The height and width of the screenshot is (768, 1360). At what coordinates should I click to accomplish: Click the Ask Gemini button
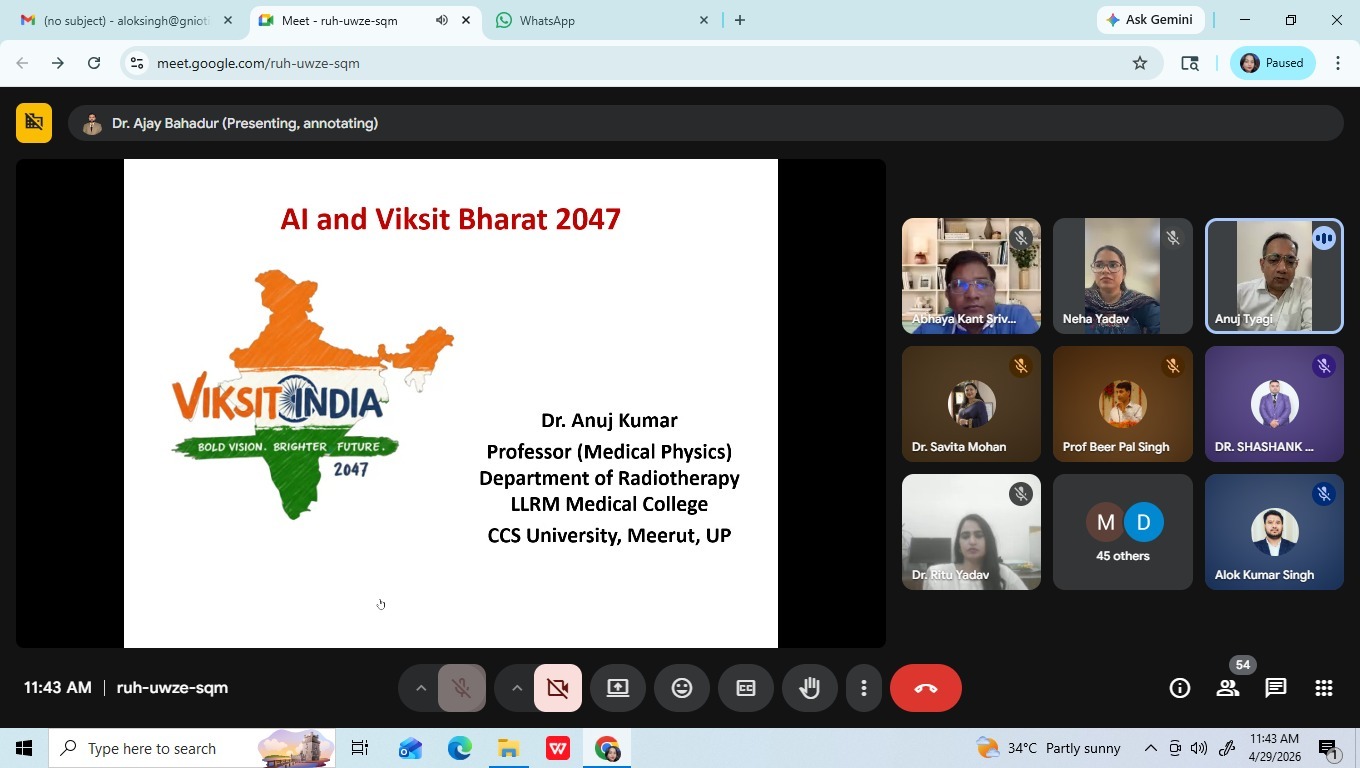click(x=1150, y=20)
